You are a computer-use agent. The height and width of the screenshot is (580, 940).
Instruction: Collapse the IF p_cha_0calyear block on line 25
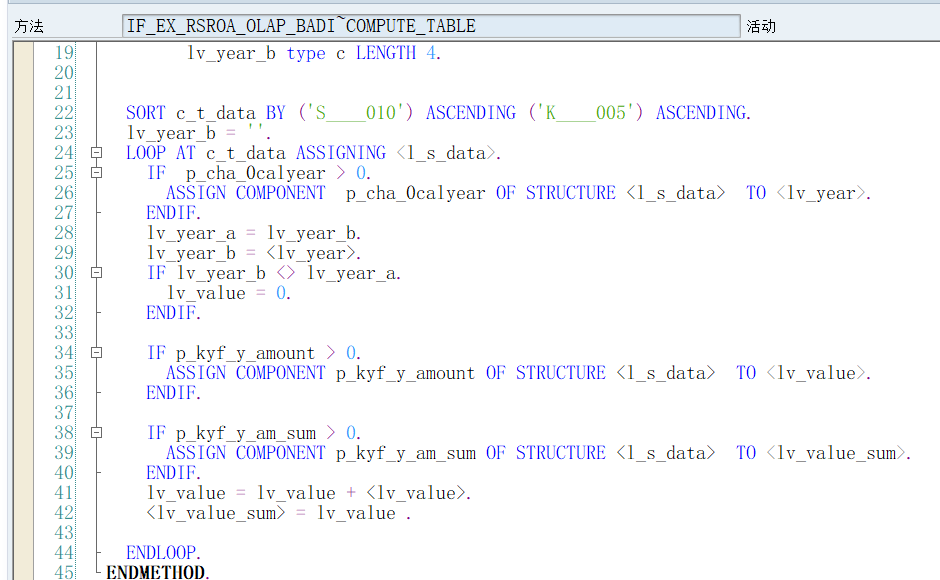(x=97, y=173)
